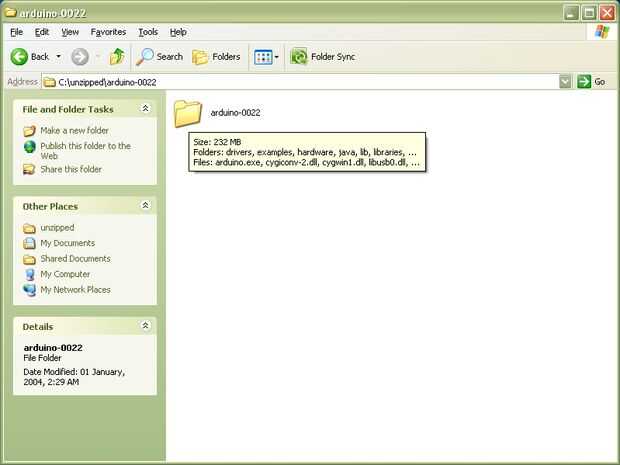Click the Folders toolbar icon
620x465 pixels.
click(200, 57)
